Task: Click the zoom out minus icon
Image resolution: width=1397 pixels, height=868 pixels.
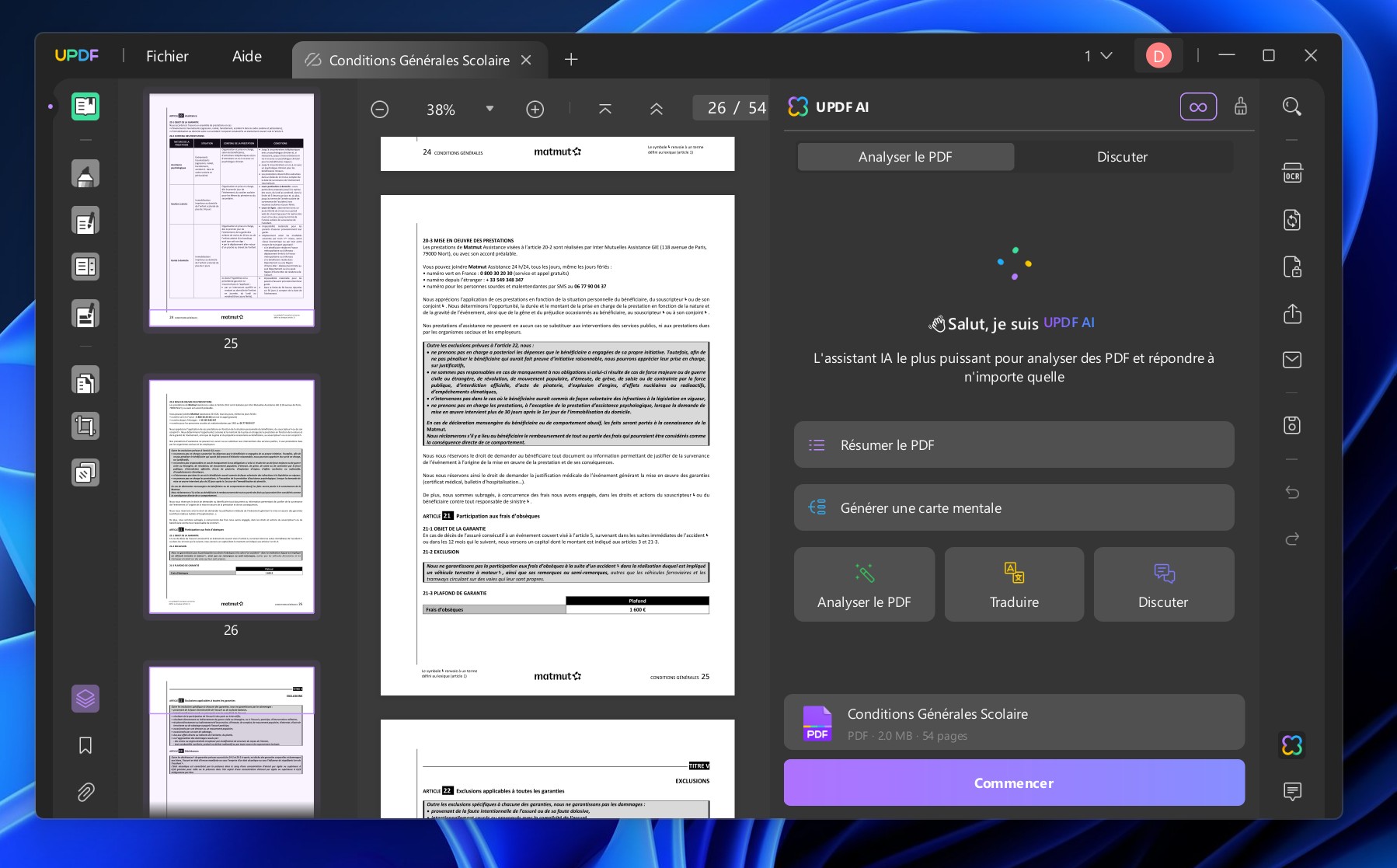Action: click(x=379, y=110)
